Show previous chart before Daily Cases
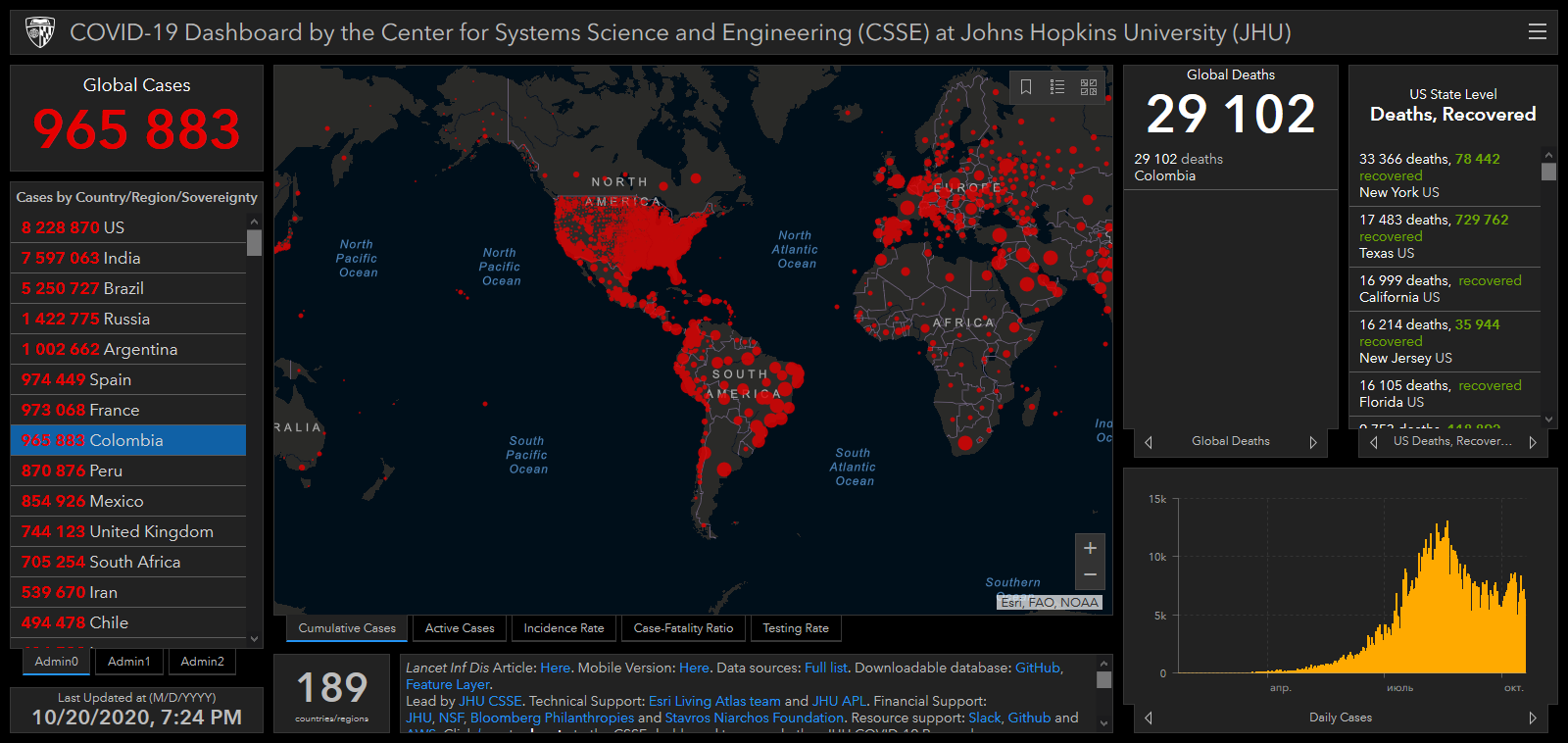 1149,718
